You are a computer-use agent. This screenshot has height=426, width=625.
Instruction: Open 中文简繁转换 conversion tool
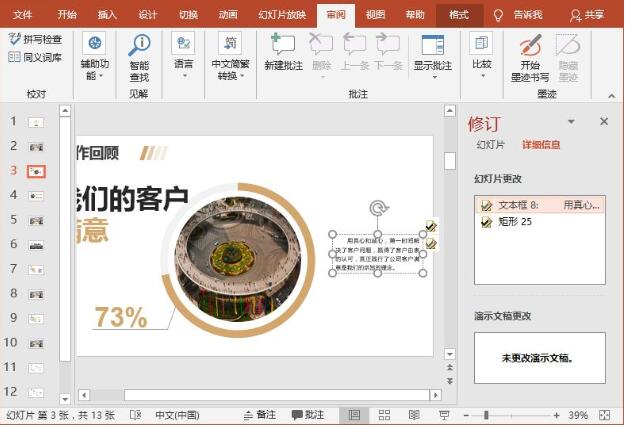tap(230, 56)
